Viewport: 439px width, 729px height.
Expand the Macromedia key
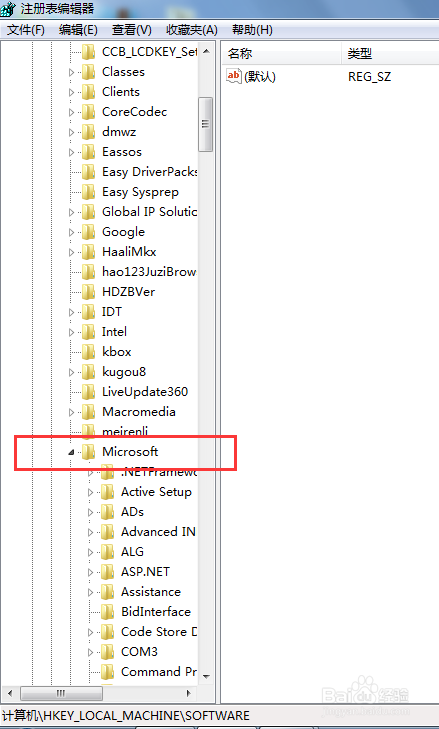tap(71, 412)
